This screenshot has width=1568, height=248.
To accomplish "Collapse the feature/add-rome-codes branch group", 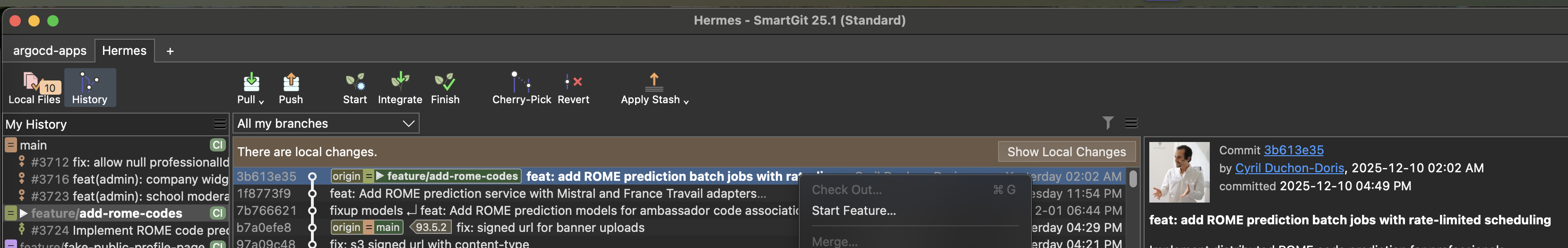I will pyautogui.click(x=11, y=213).
